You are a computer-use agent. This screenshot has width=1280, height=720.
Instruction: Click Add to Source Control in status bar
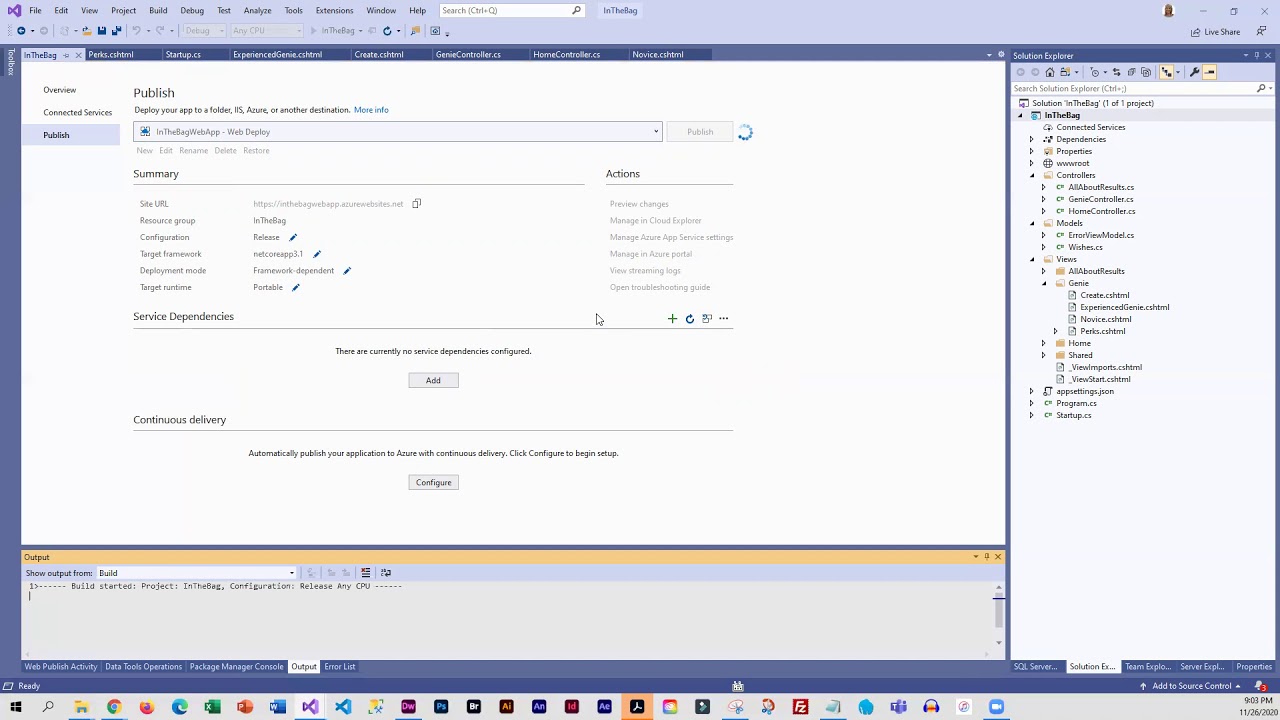point(1191,686)
